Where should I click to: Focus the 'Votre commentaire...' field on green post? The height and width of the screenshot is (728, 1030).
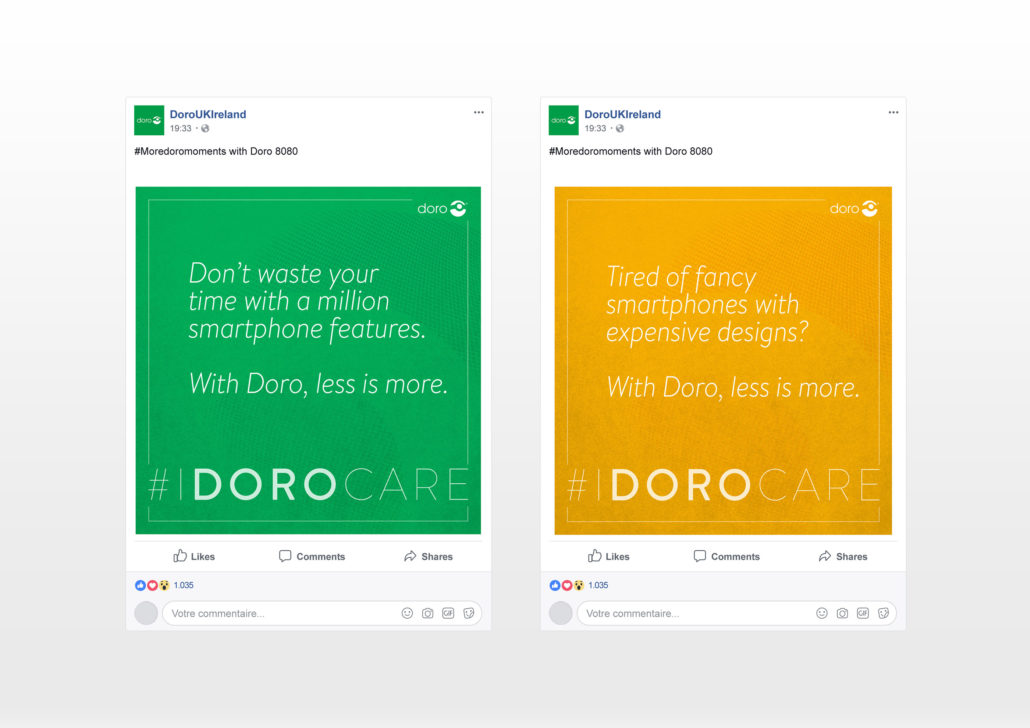pyautogui.click(x=322, y=613)
